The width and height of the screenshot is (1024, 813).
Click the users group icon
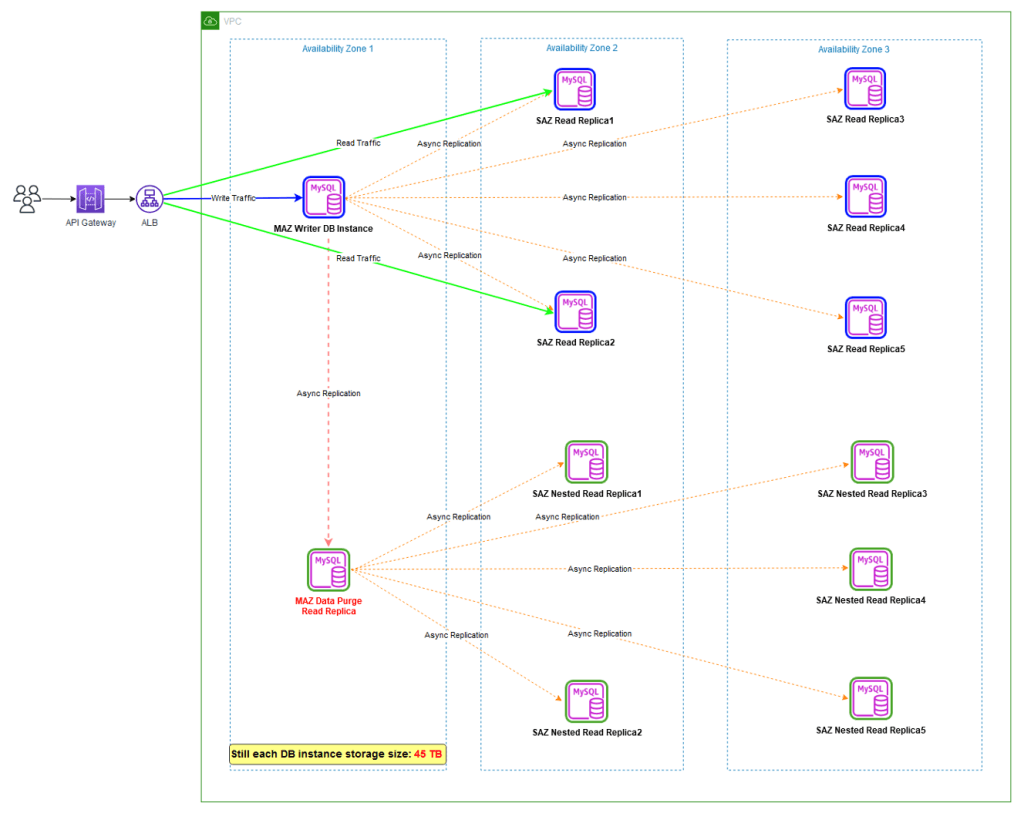tap(27, 199)
